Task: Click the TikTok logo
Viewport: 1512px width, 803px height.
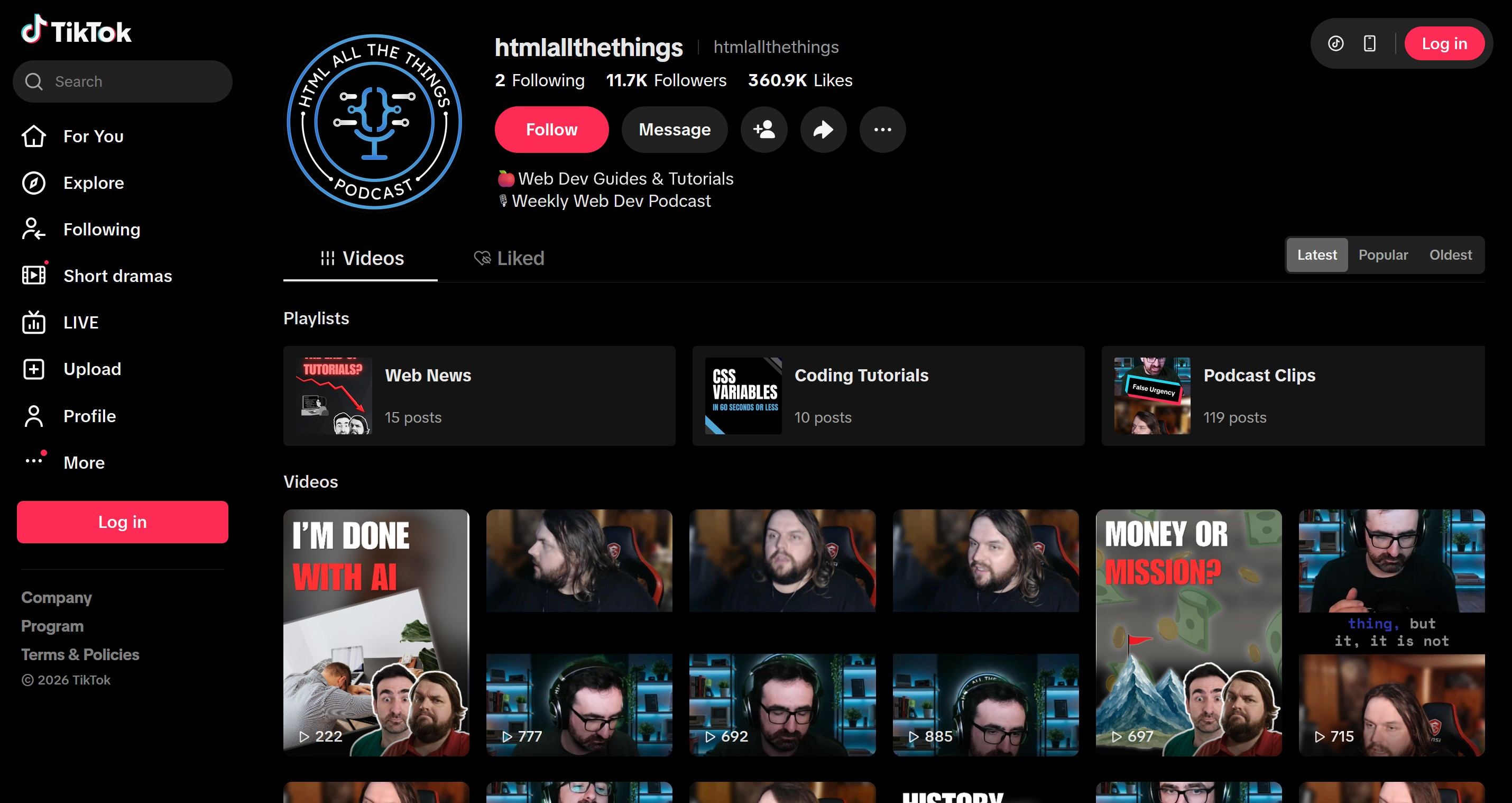Action: click(76, 30)
